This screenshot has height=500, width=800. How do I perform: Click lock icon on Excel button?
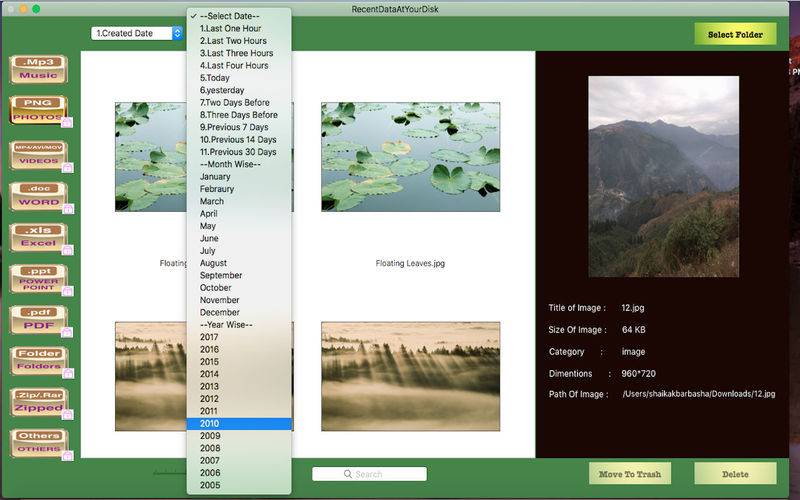coord(67,250)
